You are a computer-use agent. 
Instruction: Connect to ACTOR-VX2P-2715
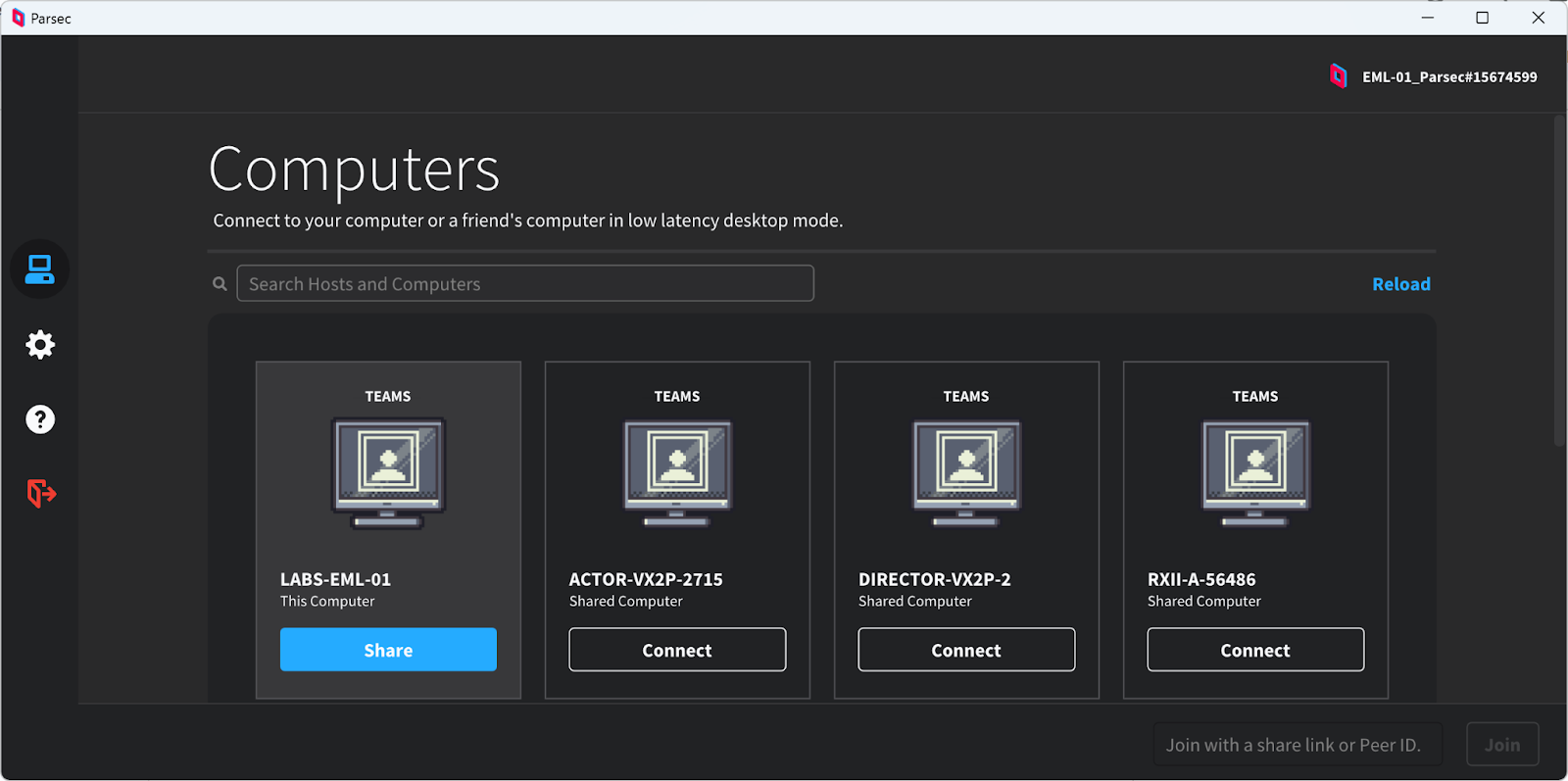coord(677,650)
